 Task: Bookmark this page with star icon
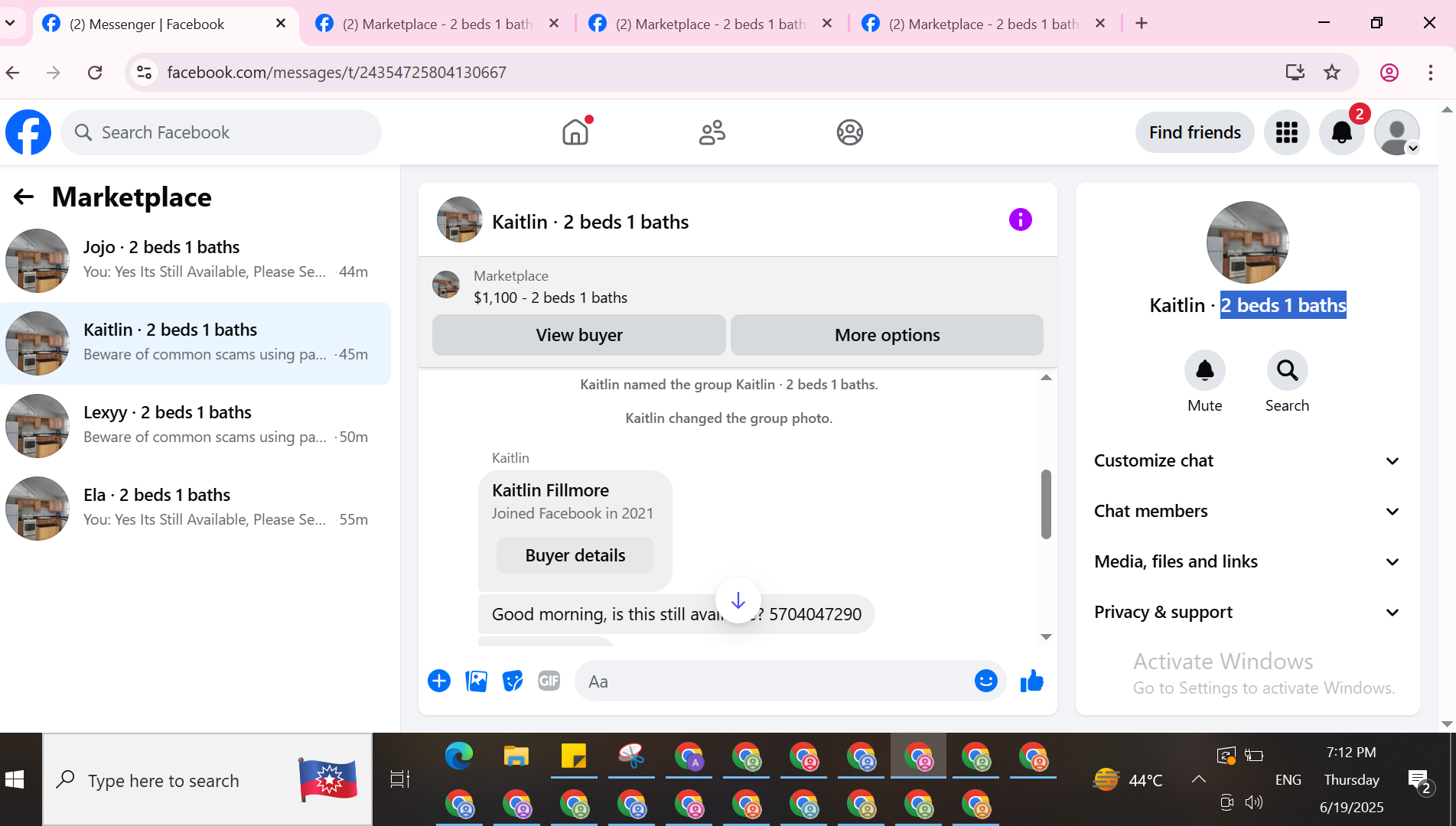click(1332, 73)
